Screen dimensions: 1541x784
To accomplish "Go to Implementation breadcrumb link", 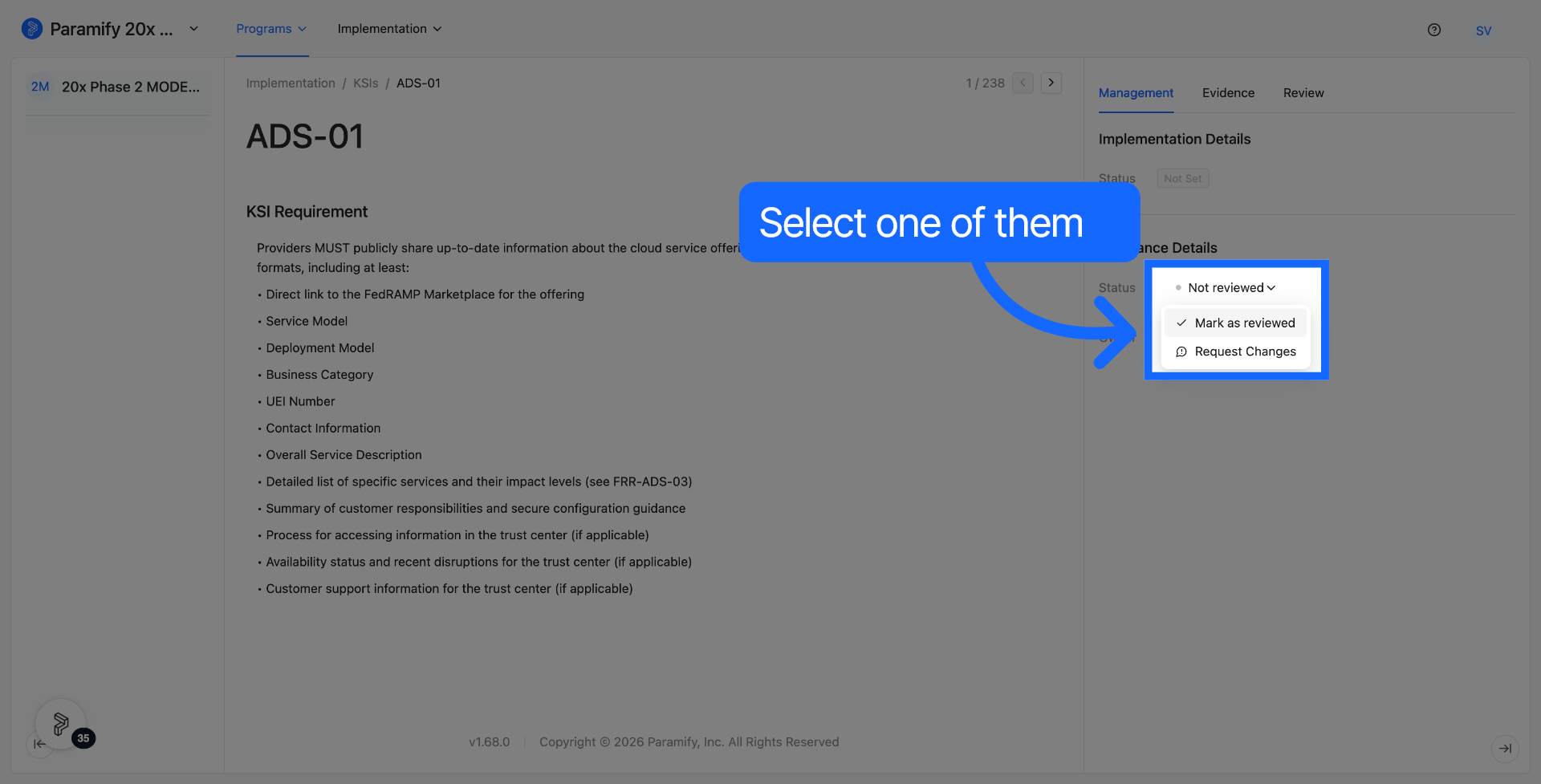I will point(291,83).
